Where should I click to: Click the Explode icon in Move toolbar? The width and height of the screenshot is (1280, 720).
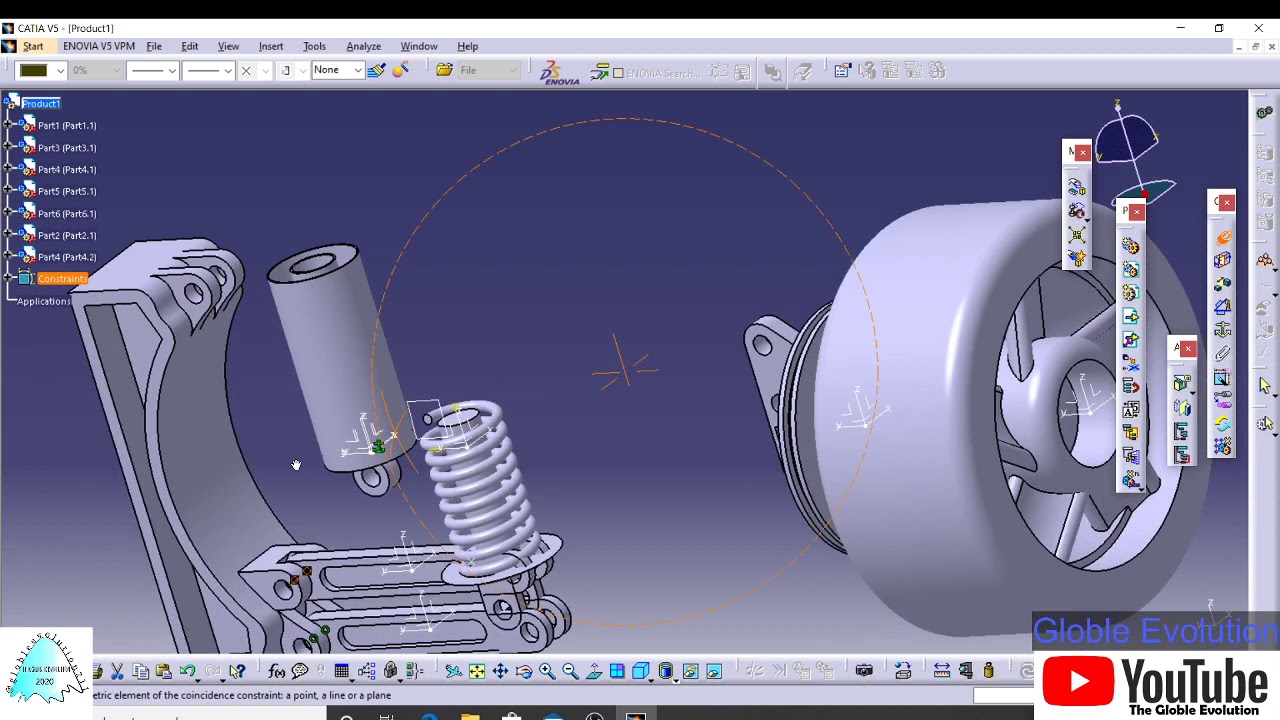pos(1076,234)
